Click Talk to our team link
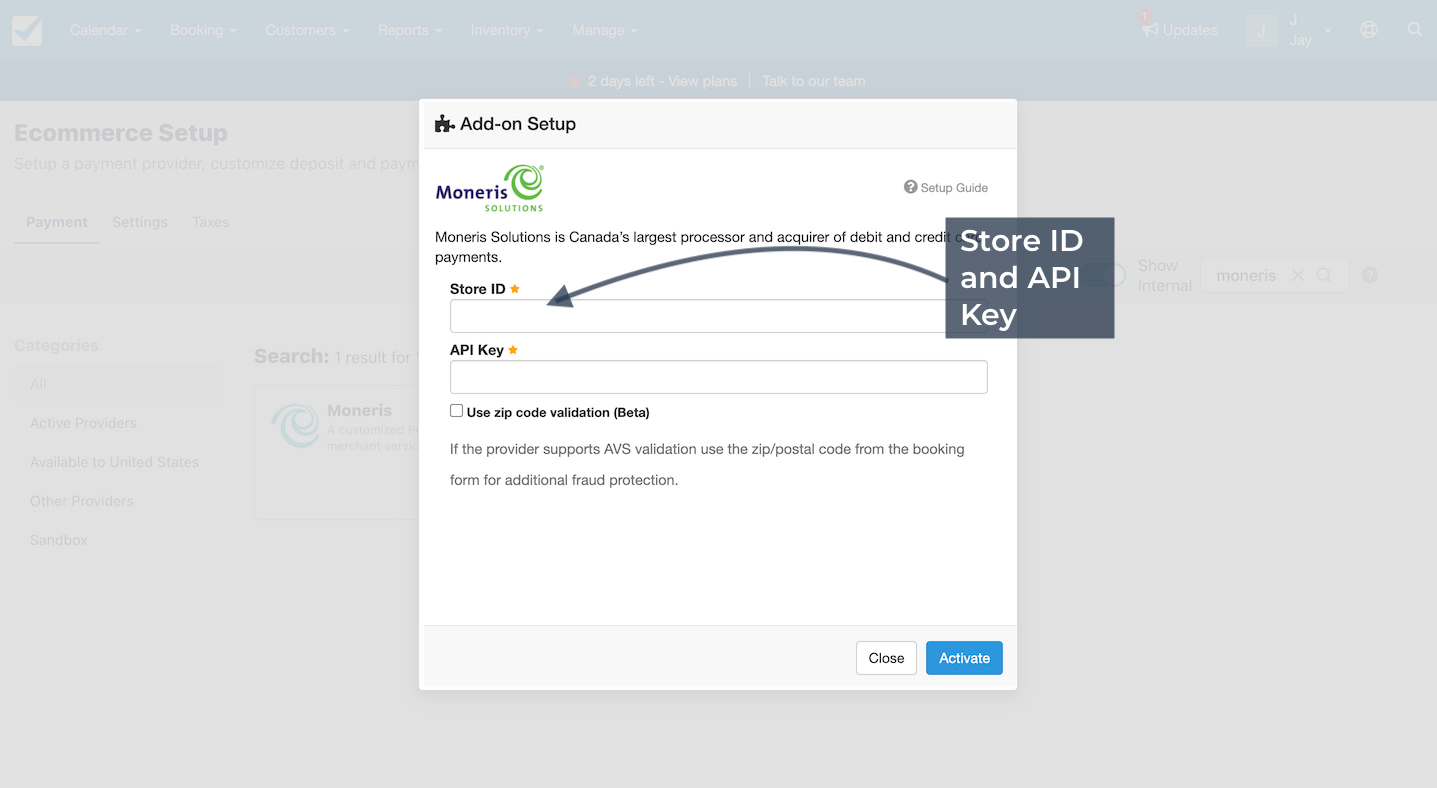The image size is (1437, 788). point(814,81)
